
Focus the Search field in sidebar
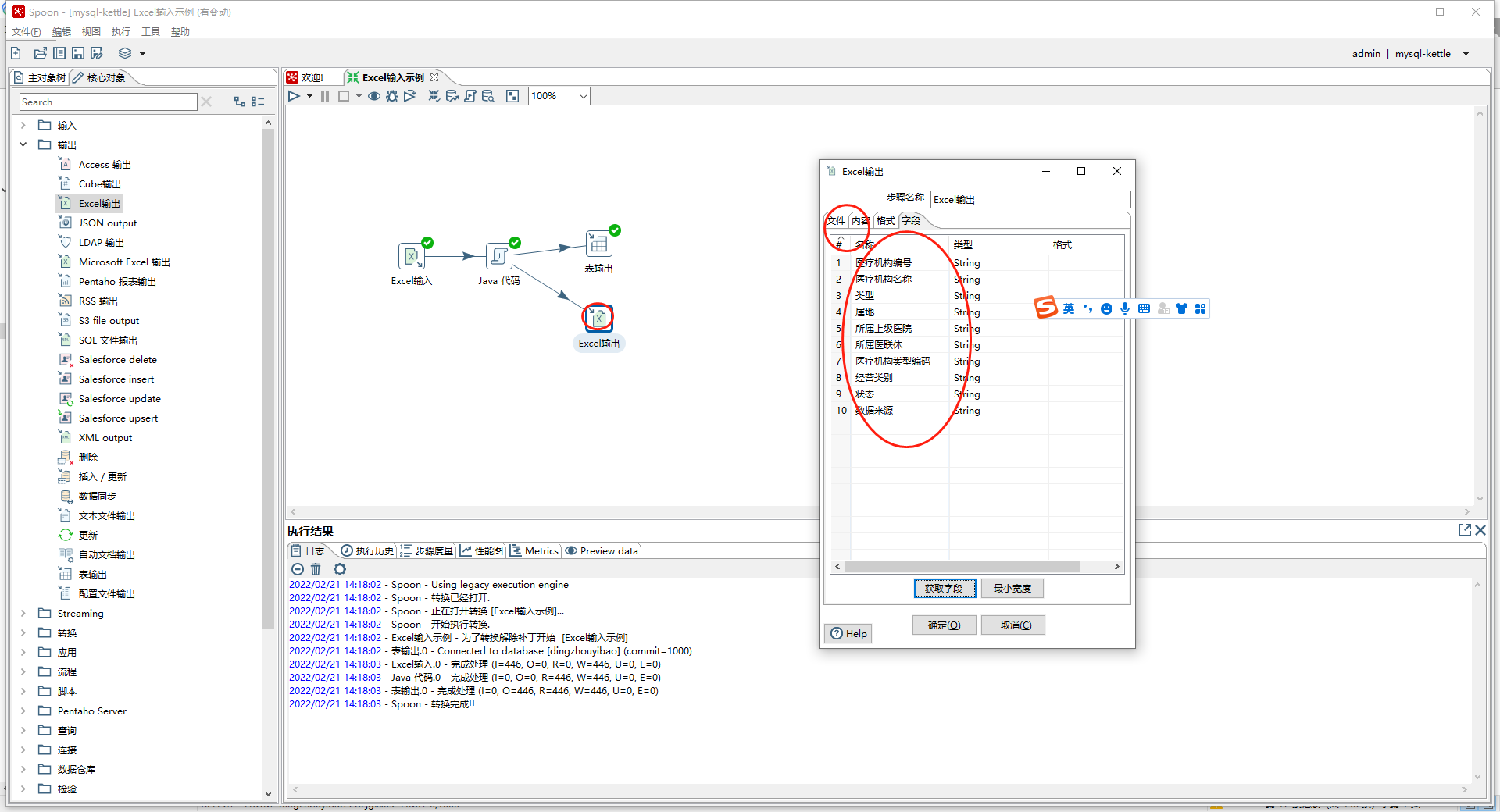(x=108, y=102)
